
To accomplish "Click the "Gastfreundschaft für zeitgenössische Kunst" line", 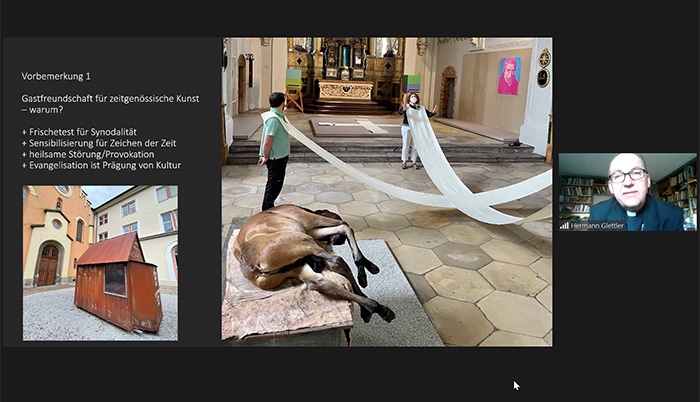I will 110,98.
